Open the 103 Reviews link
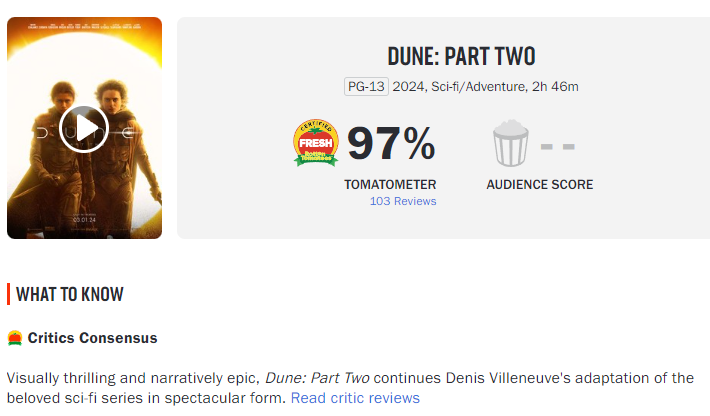This screenshot has height=416, width=710. coord(403,201)
